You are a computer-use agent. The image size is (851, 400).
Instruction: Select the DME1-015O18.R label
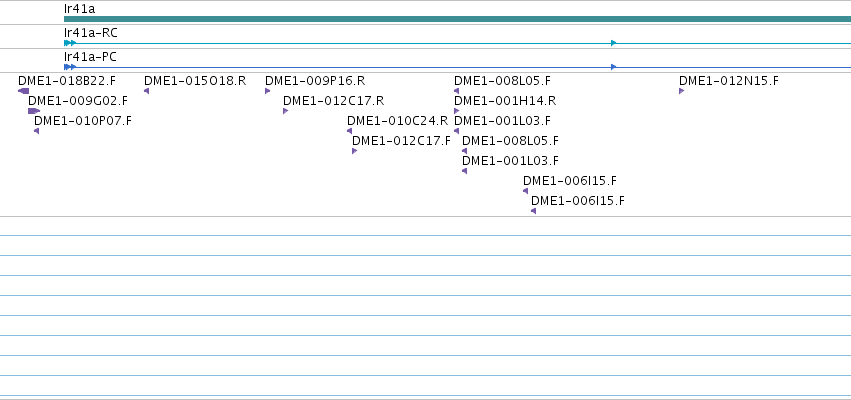coord(195,81)
